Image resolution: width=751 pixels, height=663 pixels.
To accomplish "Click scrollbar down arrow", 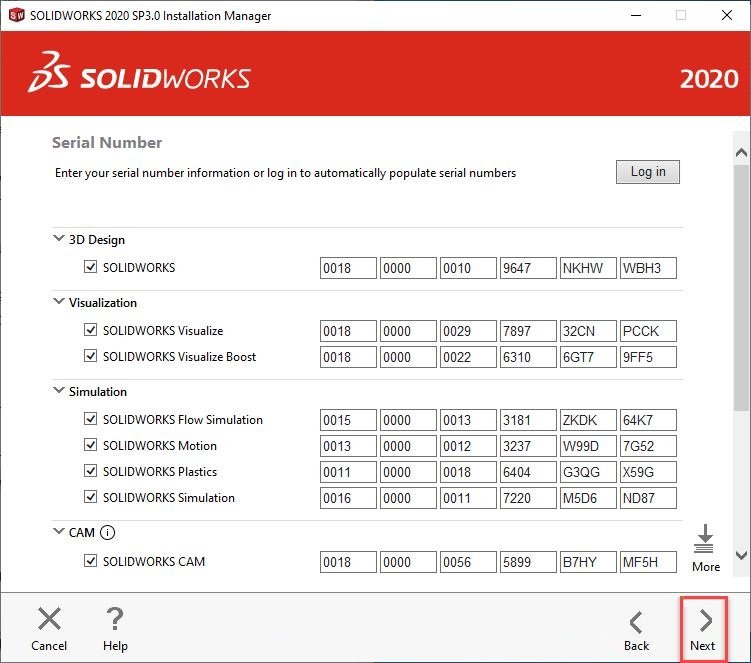I will [741, 555].
